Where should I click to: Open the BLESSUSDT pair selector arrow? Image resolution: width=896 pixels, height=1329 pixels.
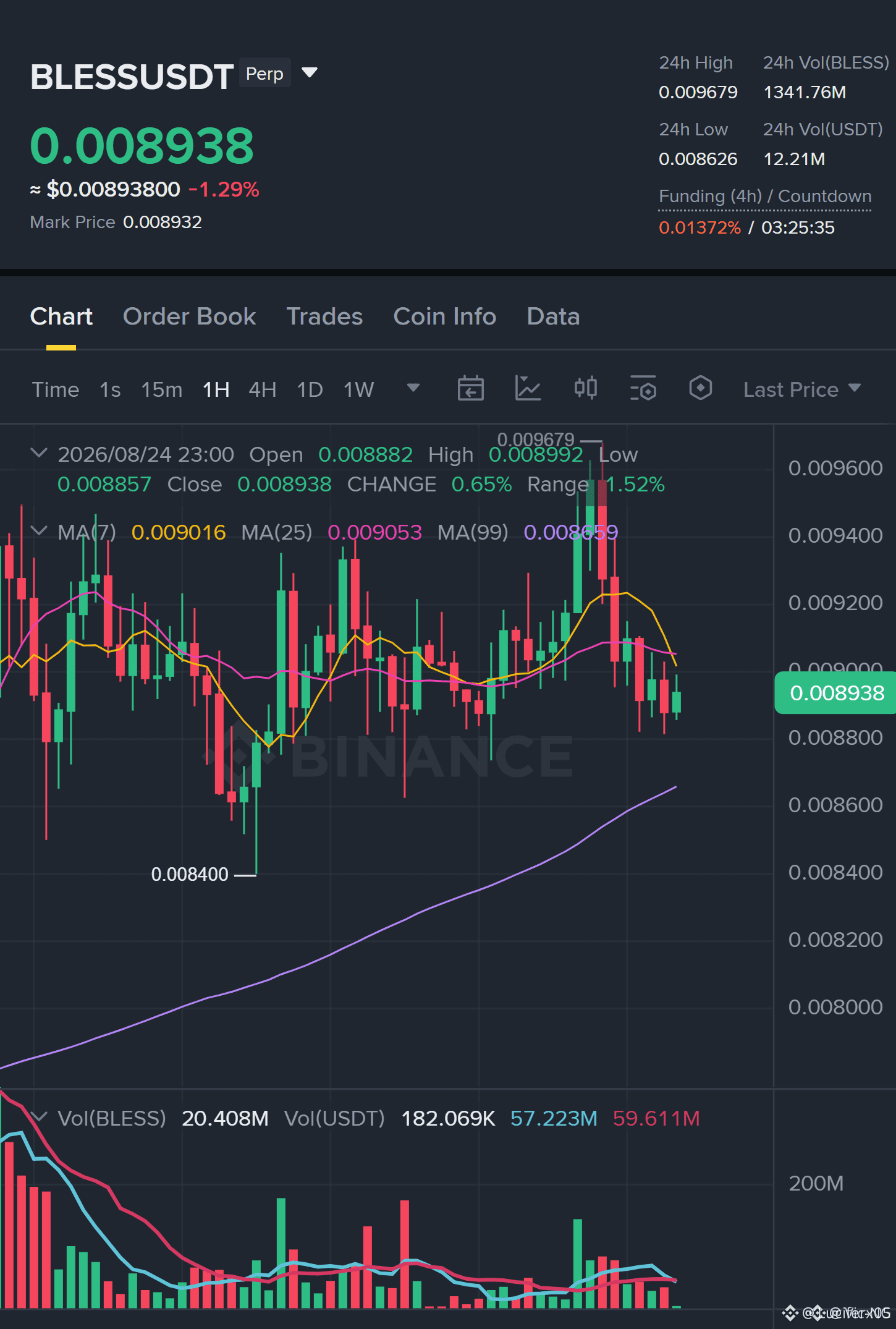pyautogui.click(x=310, y=73)
